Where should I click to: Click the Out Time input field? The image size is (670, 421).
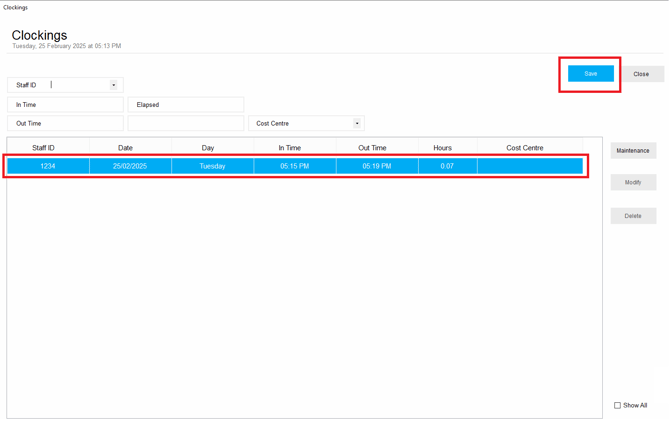point(65,124)
